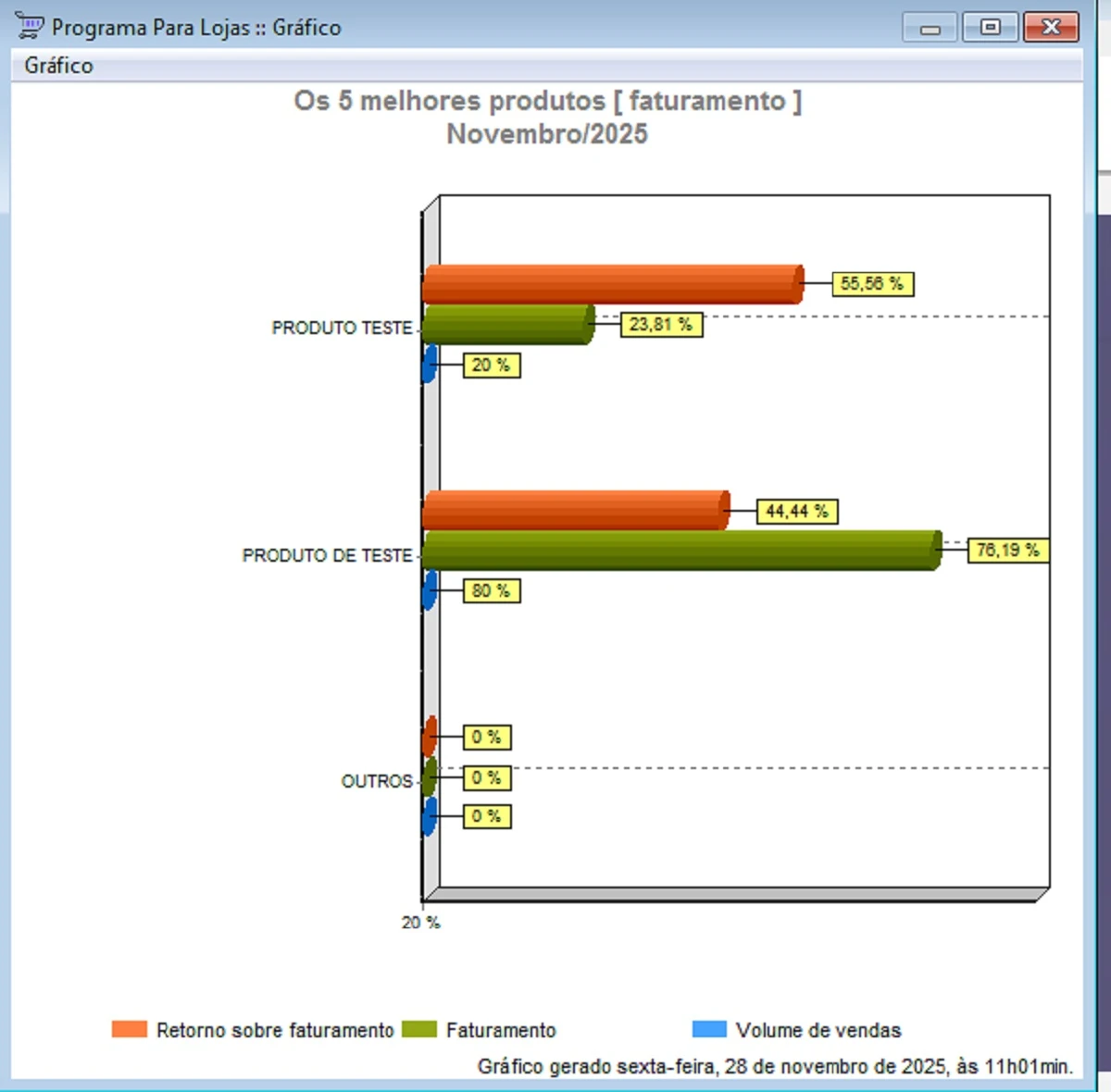Click the 80 % value label
The image size is (1111, 1092).
pos(492,591)
